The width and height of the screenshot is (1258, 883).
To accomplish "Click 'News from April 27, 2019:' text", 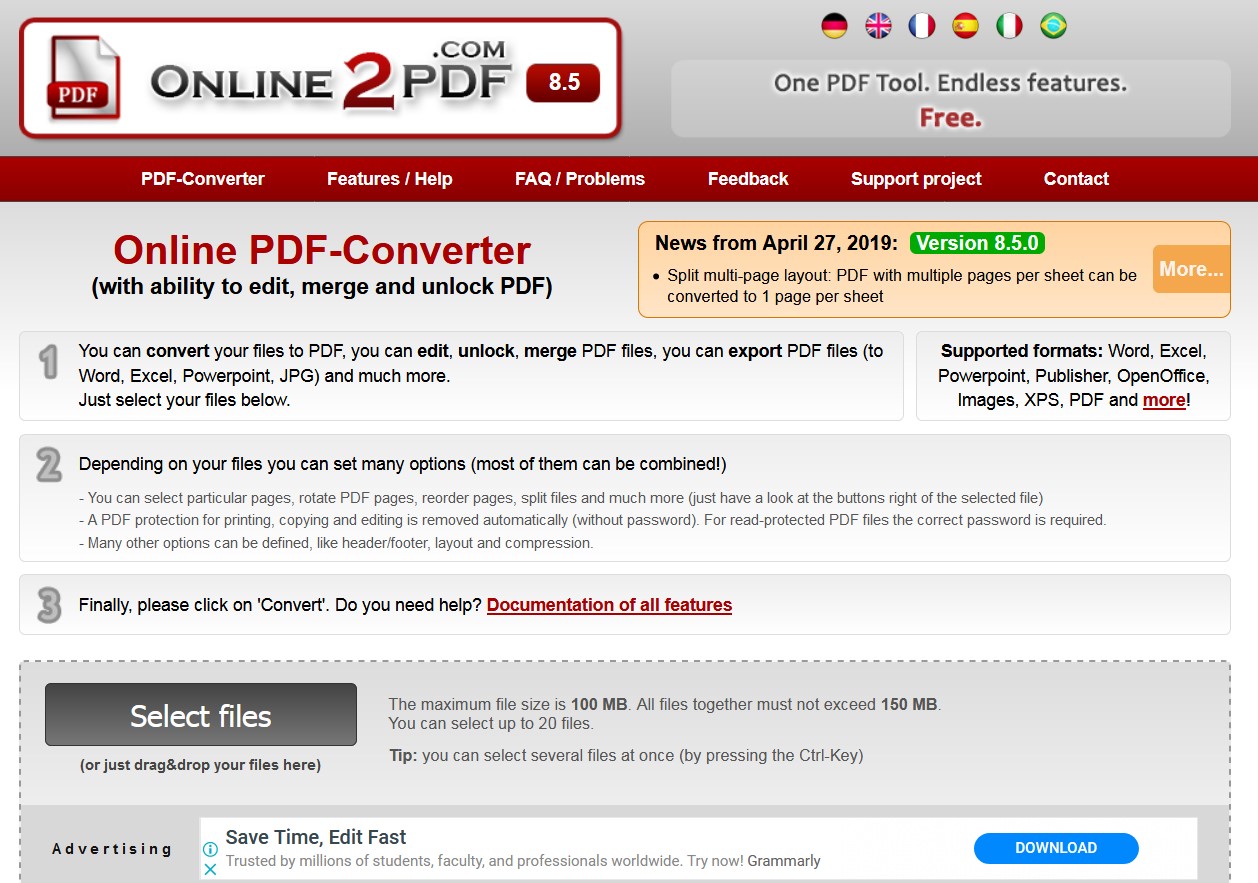I will [x=776, y=243].
